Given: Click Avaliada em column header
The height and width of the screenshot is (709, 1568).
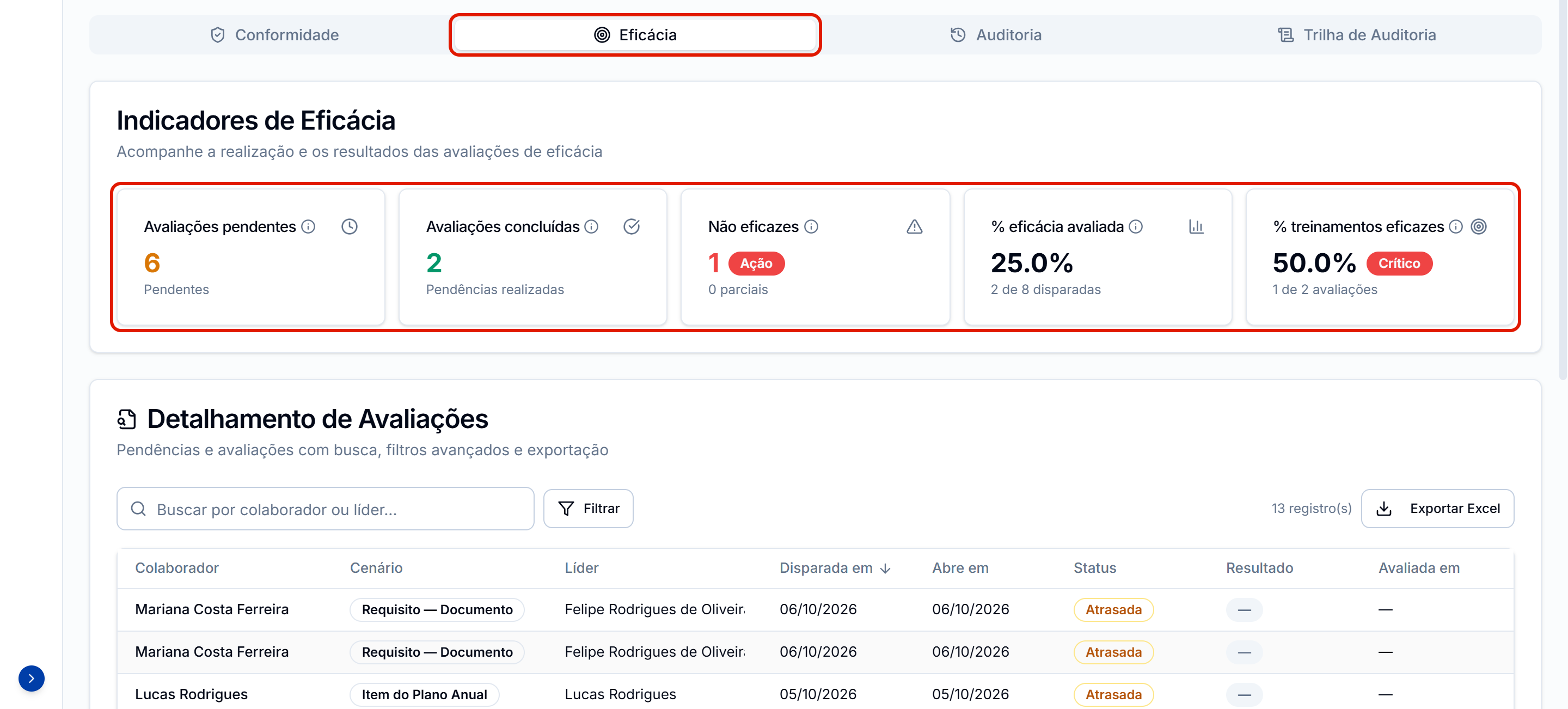Looking at the screenshot, I should coord(1418,568).
